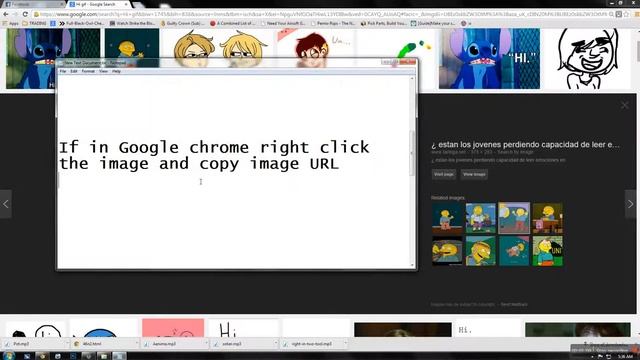
Task: Open the View menu in Notepad
Action: [x=103, y=71]
